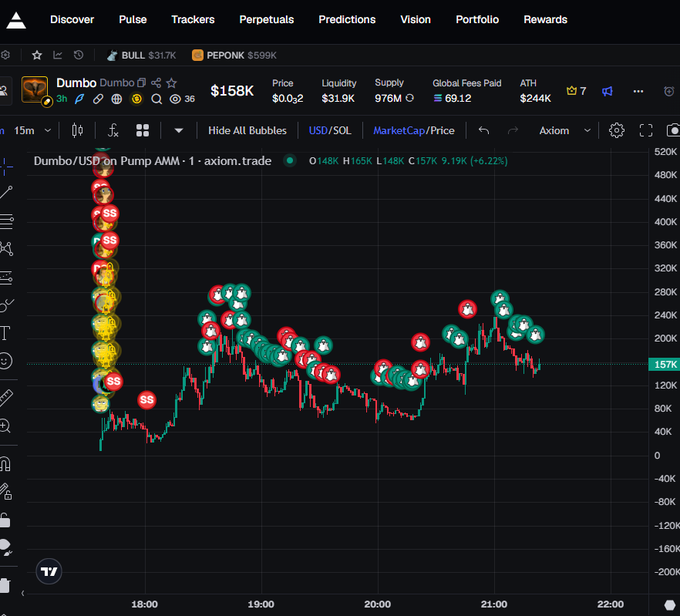Open the watchlist star in ticker bar
This screenshot has height=616, width=680.
(37, 55)
